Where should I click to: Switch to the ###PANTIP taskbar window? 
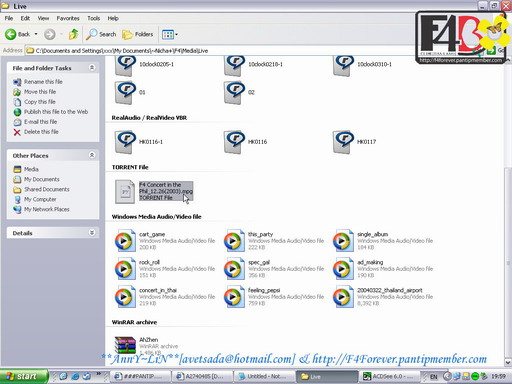click(139, 376)
